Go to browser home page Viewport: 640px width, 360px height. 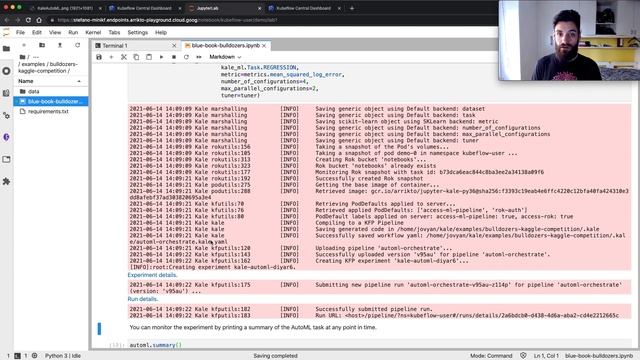[39, 20]
